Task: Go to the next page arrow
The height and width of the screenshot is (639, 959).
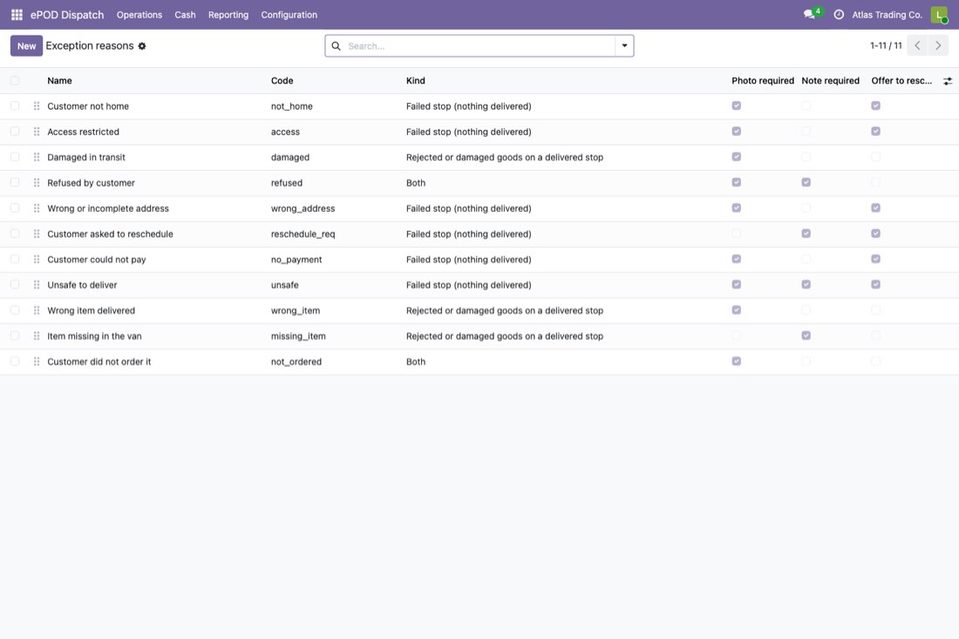Action: point(938,46)
